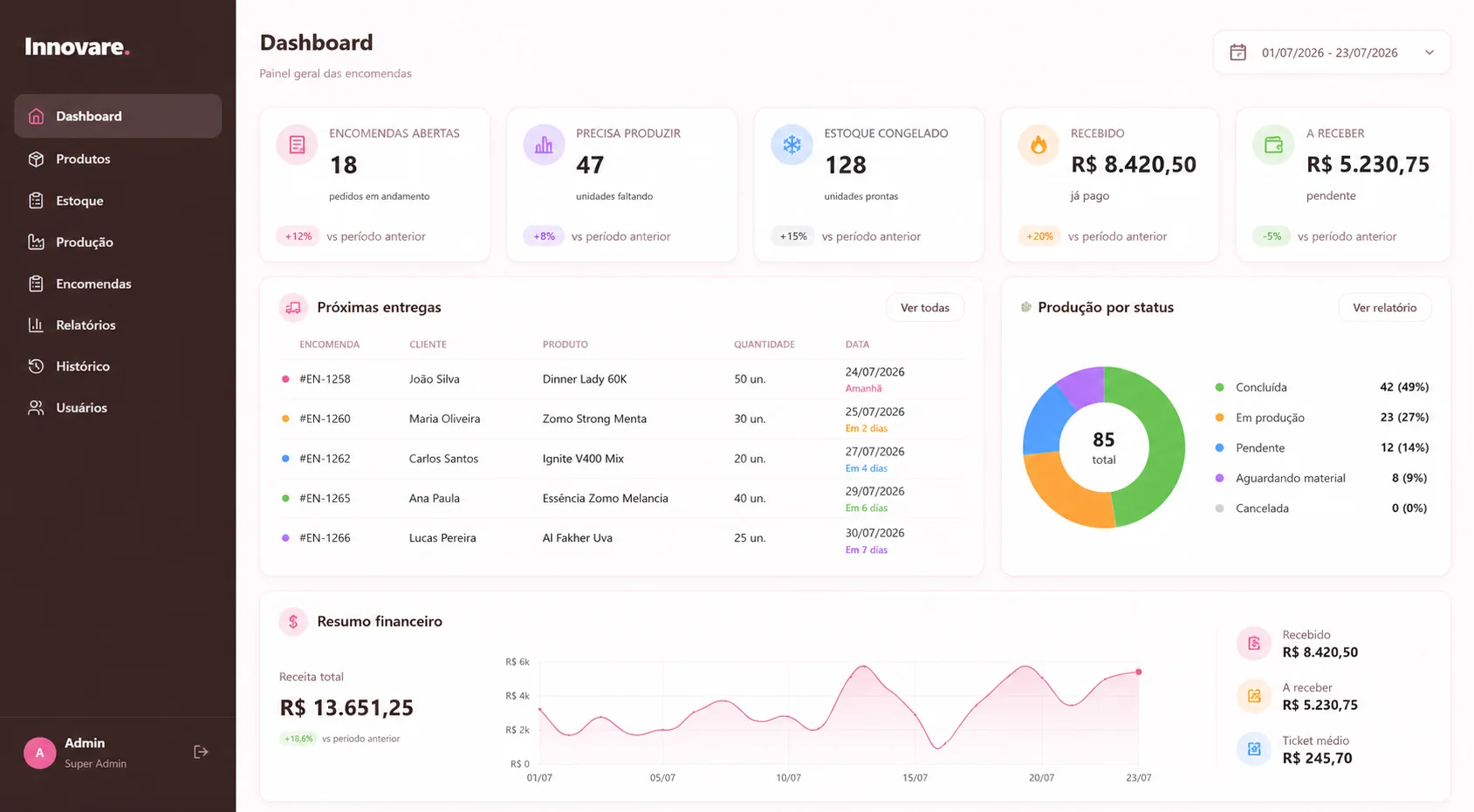Click the Usuários people icon

coord(36,407)
